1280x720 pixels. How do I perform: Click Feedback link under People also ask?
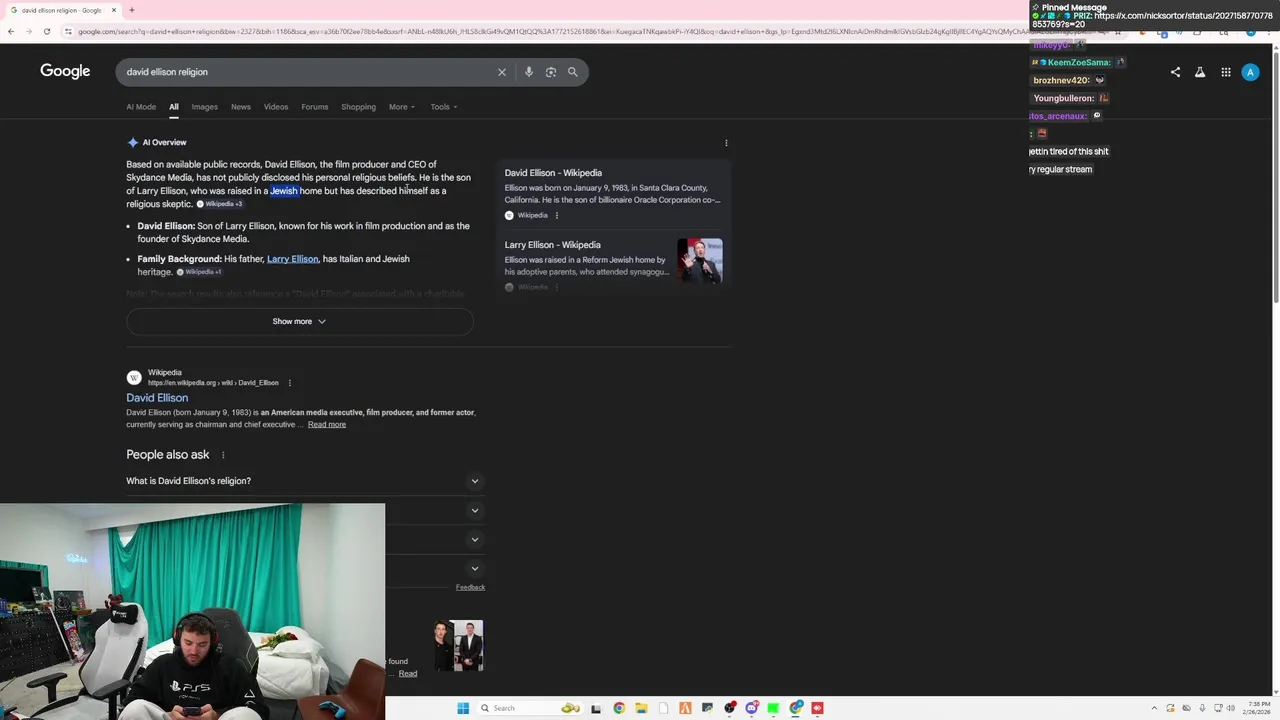click(470, 587)
